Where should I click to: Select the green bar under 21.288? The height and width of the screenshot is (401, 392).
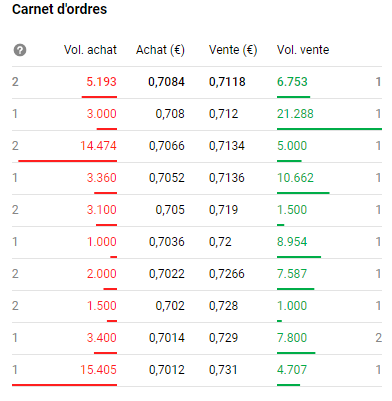pos(329,129)
